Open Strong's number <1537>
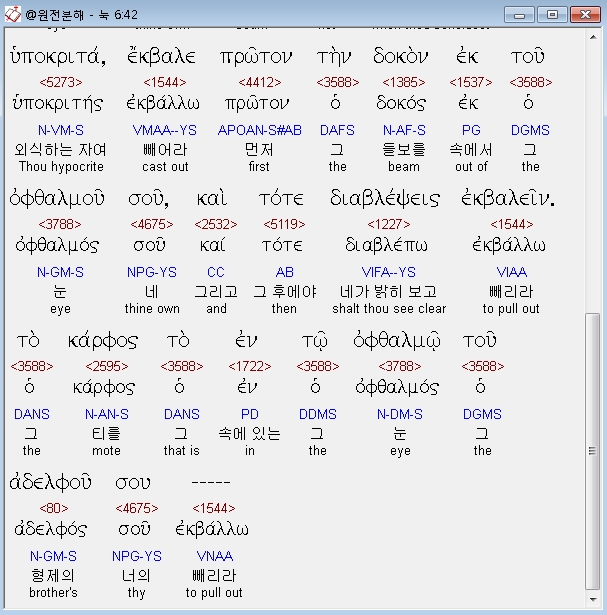Screen dimensions: 607x615 pos(471,82)
